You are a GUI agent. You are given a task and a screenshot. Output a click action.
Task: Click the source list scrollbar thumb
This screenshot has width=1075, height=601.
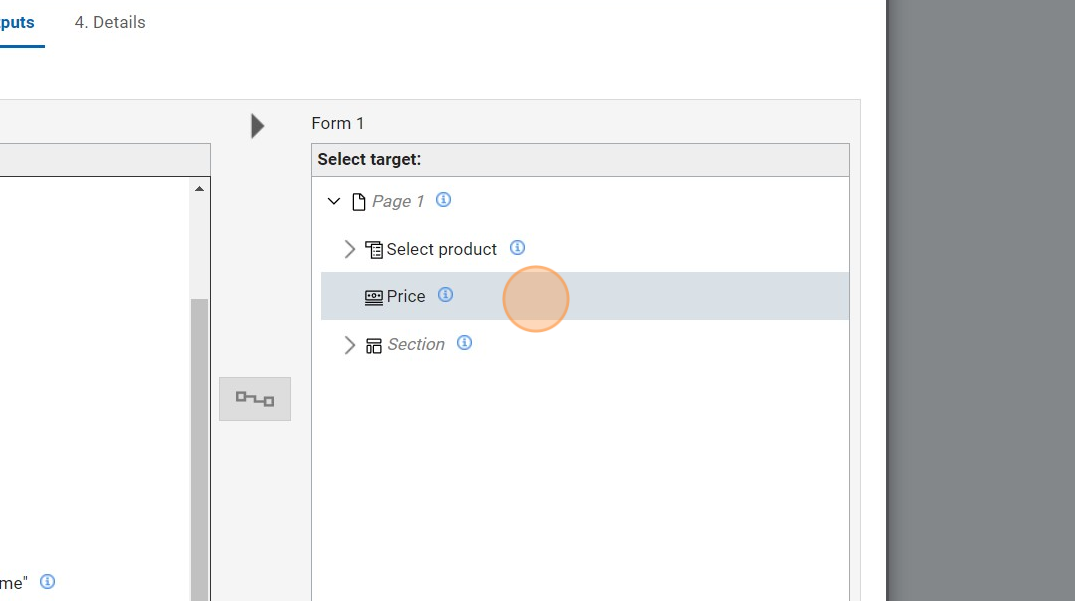click(x=199, y=450)
